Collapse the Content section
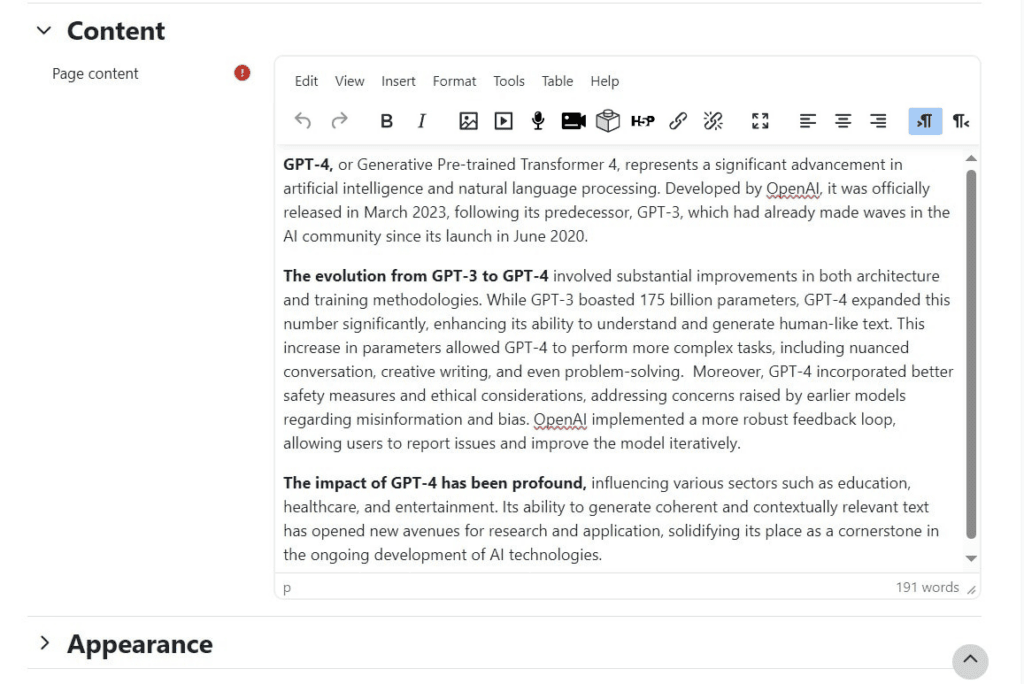 pyautogui.click(x=44, y=30)
